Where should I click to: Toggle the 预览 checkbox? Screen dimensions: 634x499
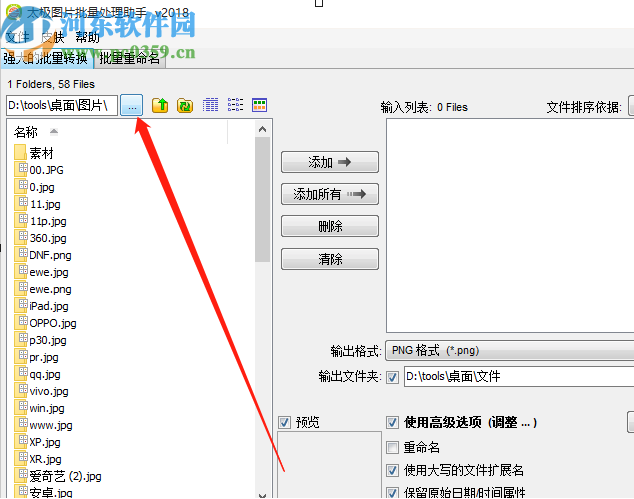pyautogui.click(x=284, y=423)
